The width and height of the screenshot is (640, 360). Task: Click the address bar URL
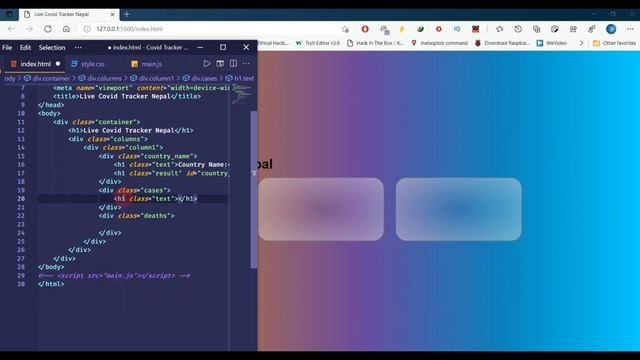coord(129,29)
